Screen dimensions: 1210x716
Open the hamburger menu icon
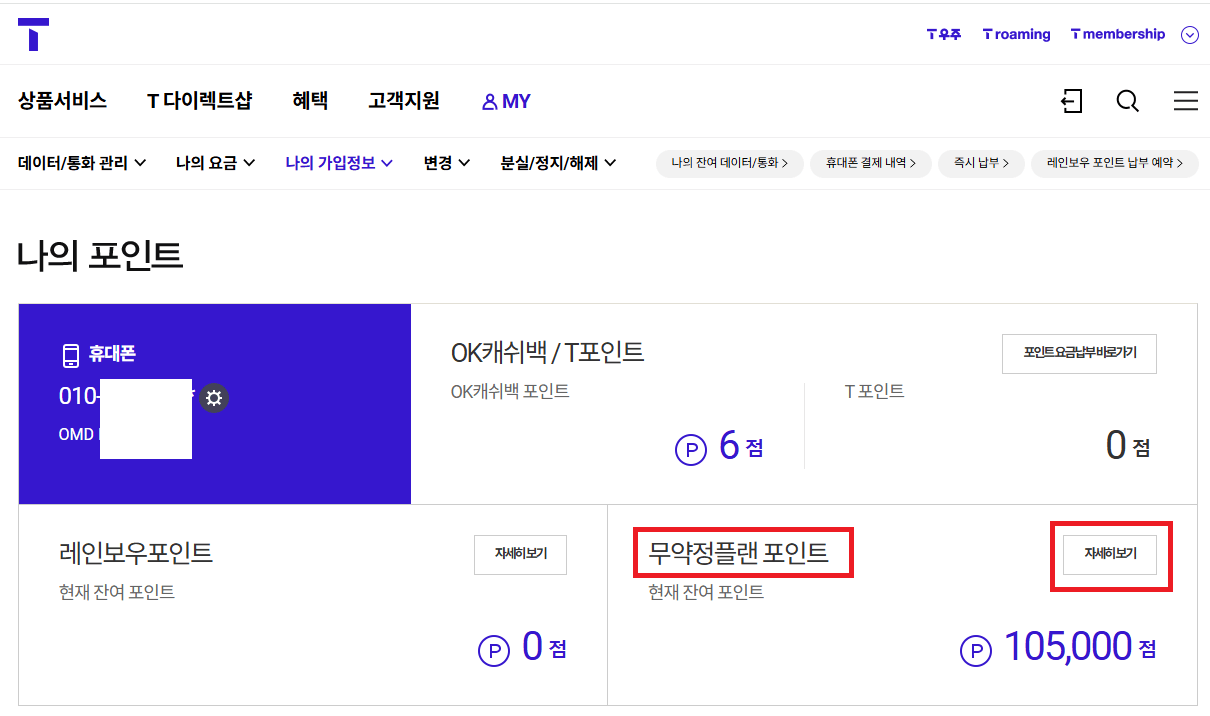pyautogui.click(x=1186, y=101)
